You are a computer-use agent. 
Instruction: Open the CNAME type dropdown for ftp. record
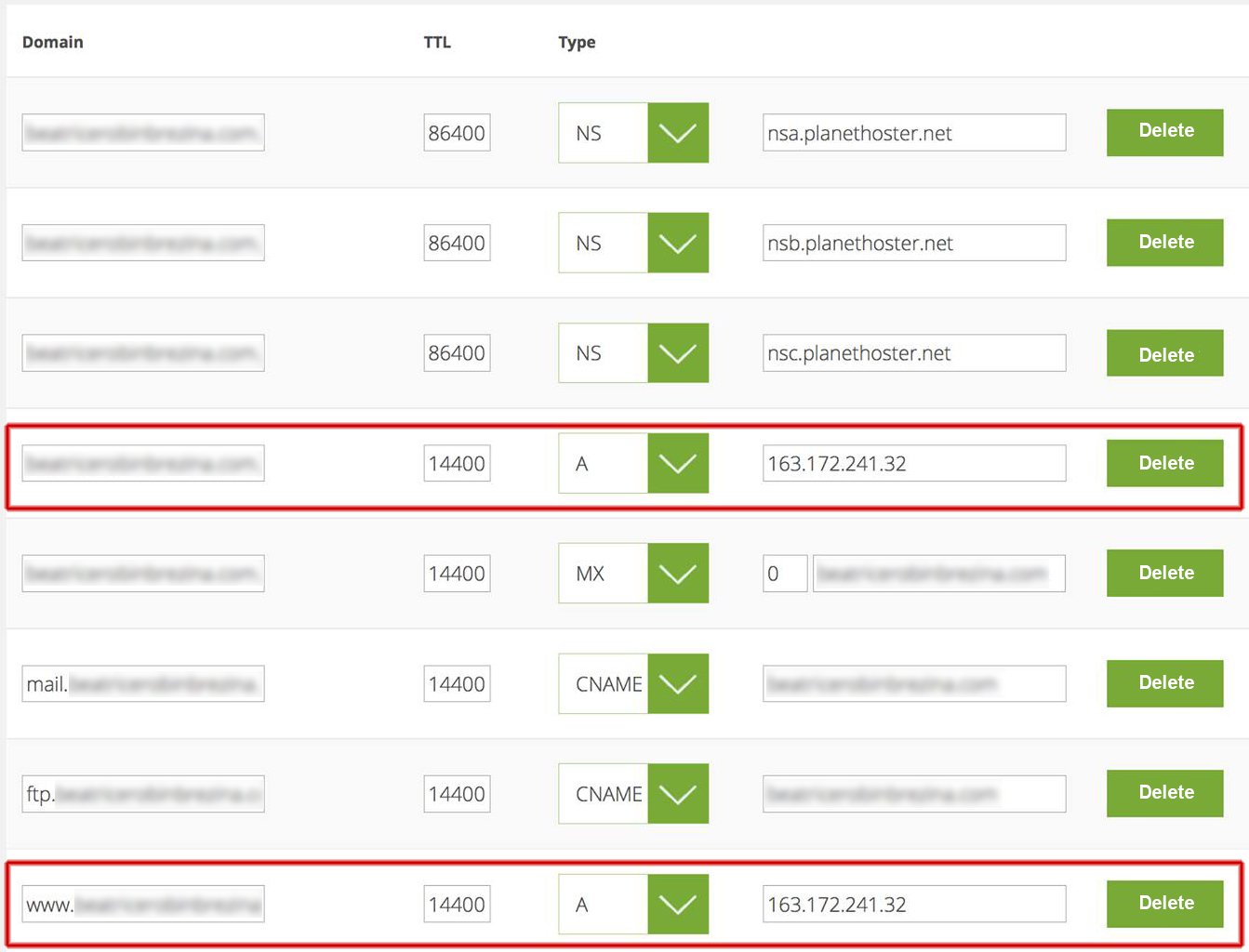click(677, 794)
